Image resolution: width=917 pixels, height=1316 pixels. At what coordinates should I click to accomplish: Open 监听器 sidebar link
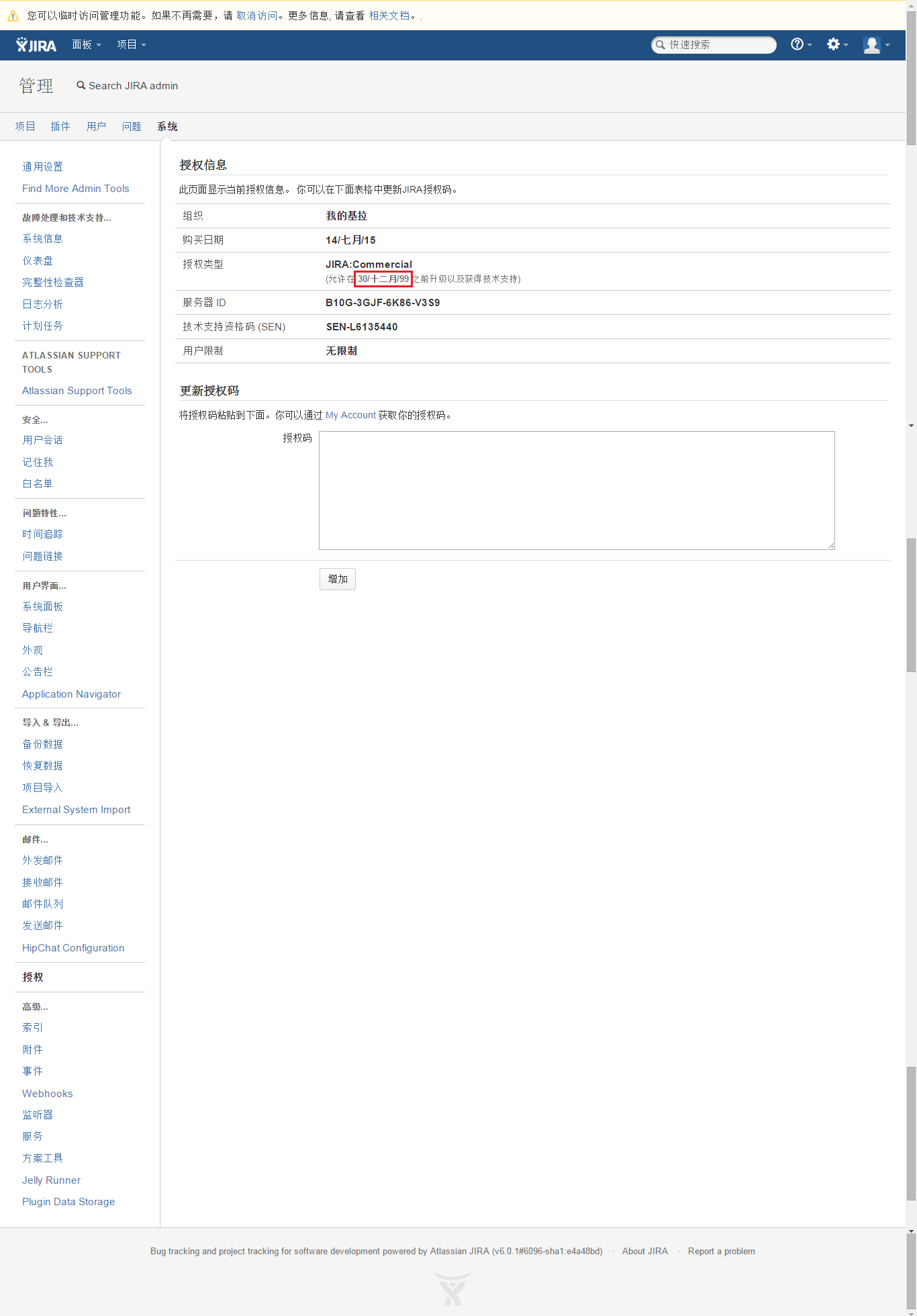[38, 1115]
